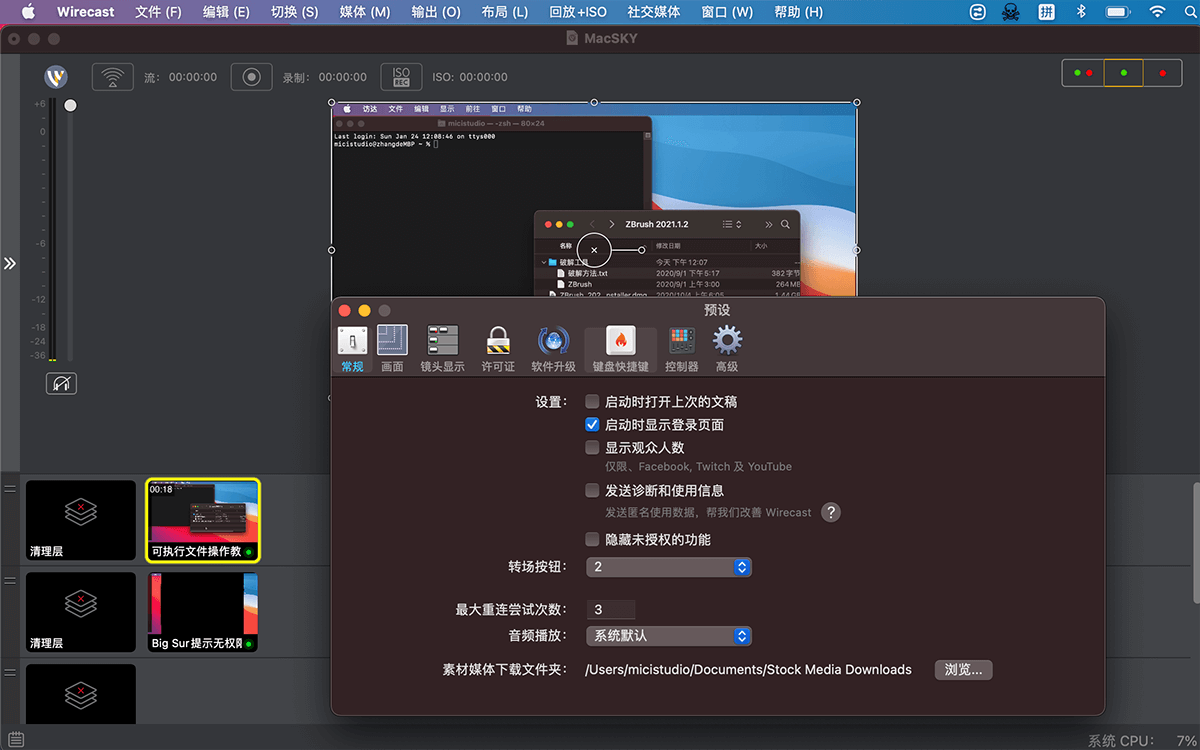This screenshot has width=1200, height=750.
Task: Open the 画面 preferences tab
Action: pos(392,350)
